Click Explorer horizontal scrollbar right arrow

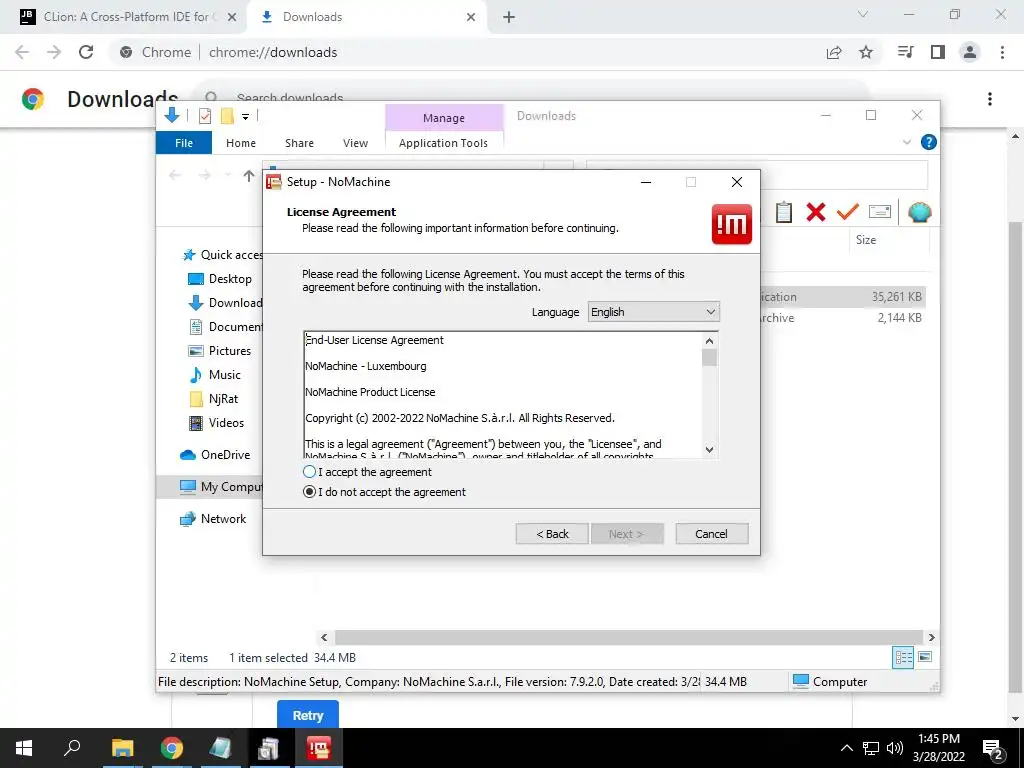tap(931, 637)
